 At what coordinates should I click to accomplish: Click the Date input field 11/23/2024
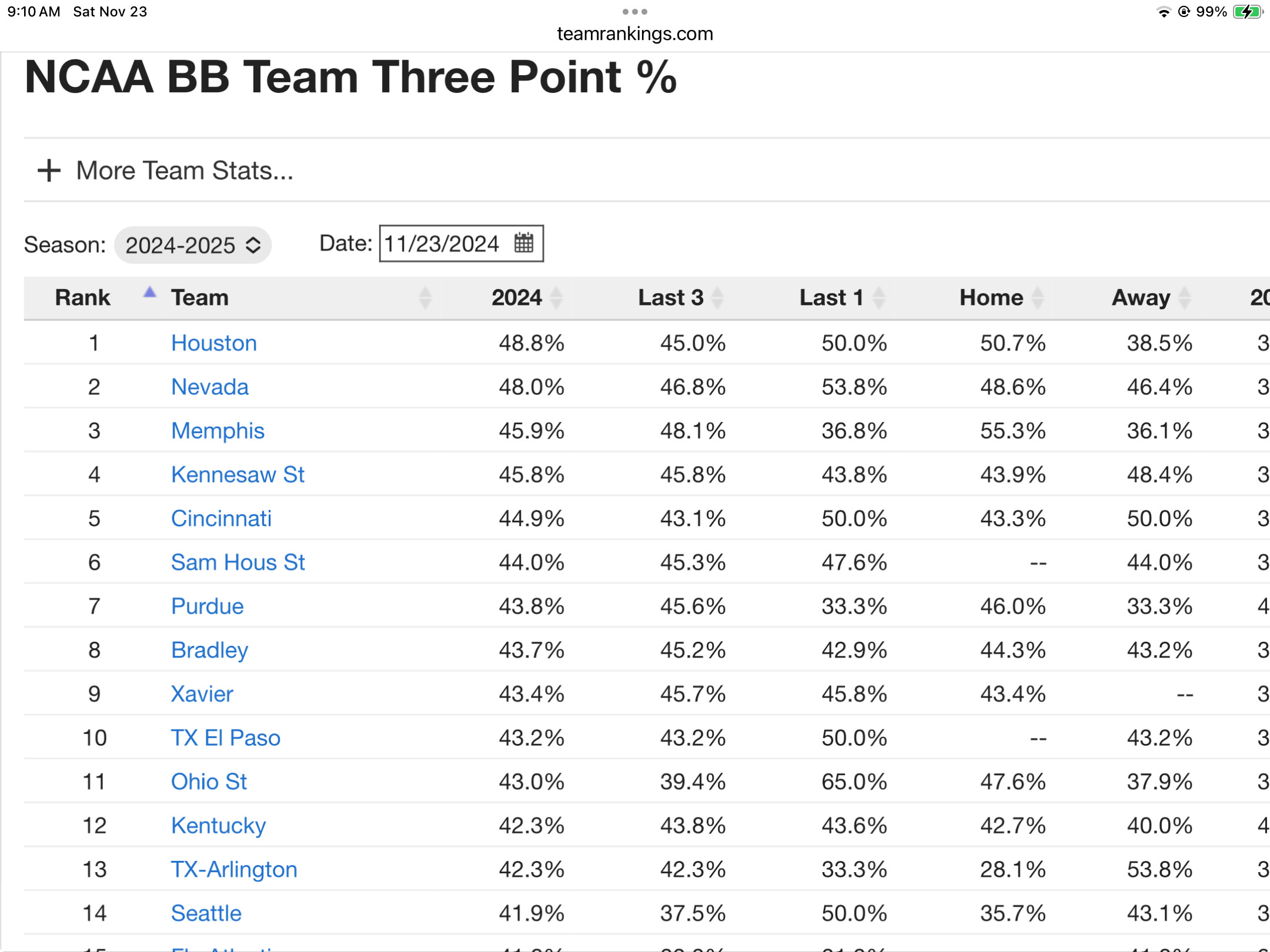coord(461,243)
